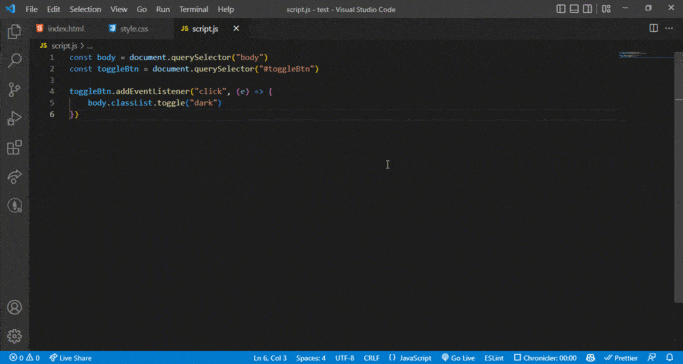Expand the breadcrumb ellipsis symbol picker
Image resolution: width=683 pixels, height=364 pixels.
pos(89,46)
